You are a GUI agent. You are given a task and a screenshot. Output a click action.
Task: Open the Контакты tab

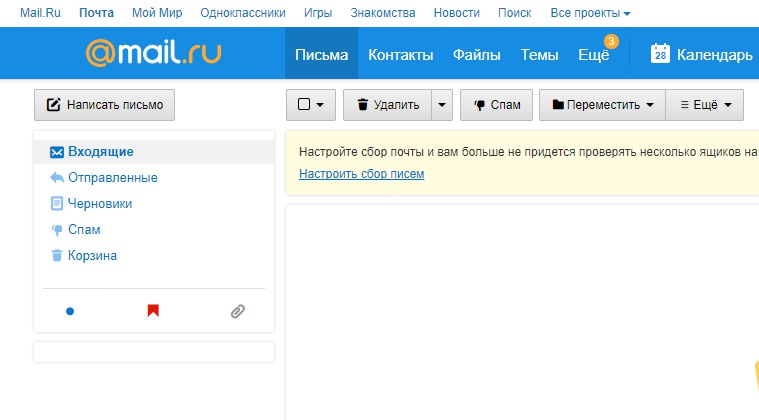400,55
